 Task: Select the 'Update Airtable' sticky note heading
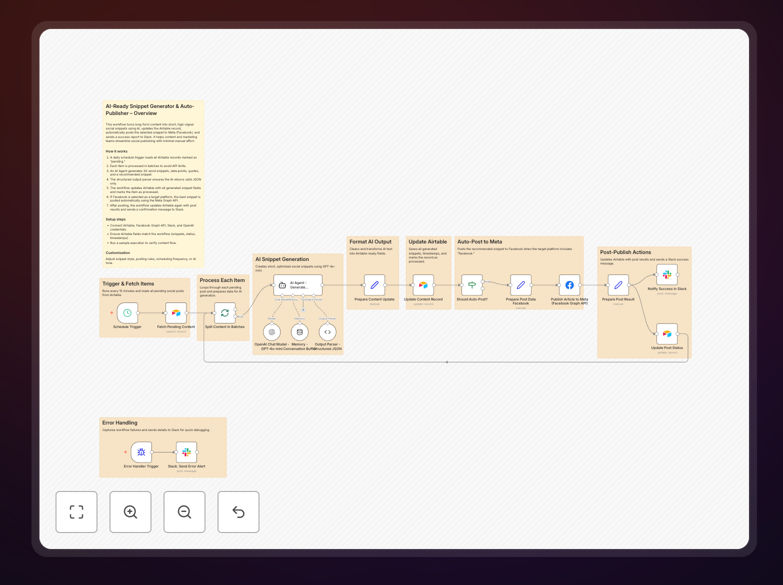(428, 242)
